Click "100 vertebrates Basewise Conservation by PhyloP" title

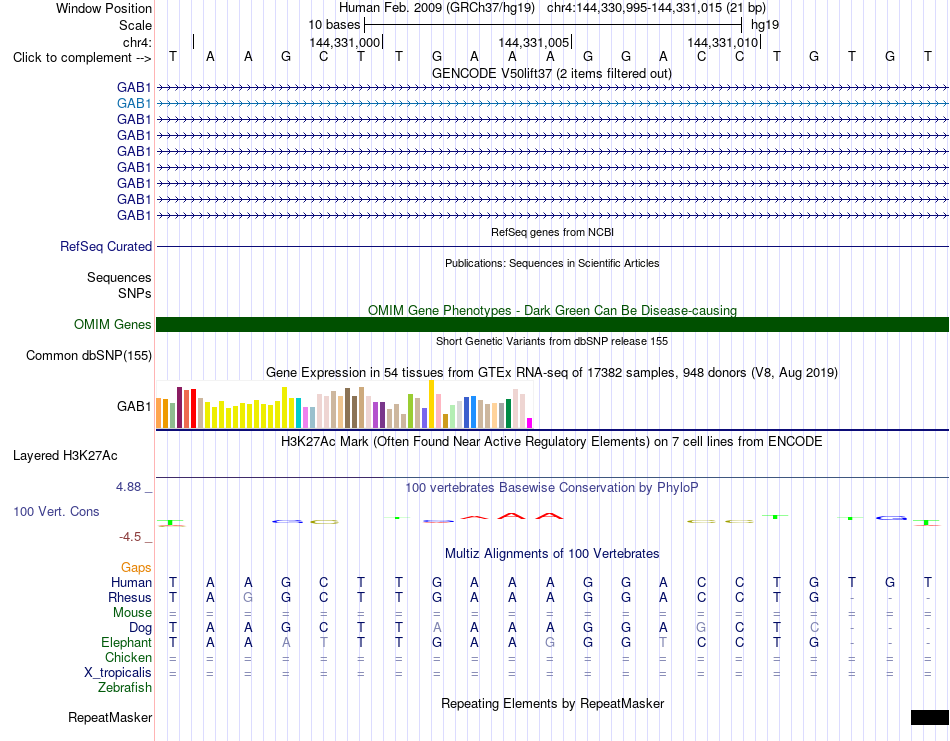[552, 487]
